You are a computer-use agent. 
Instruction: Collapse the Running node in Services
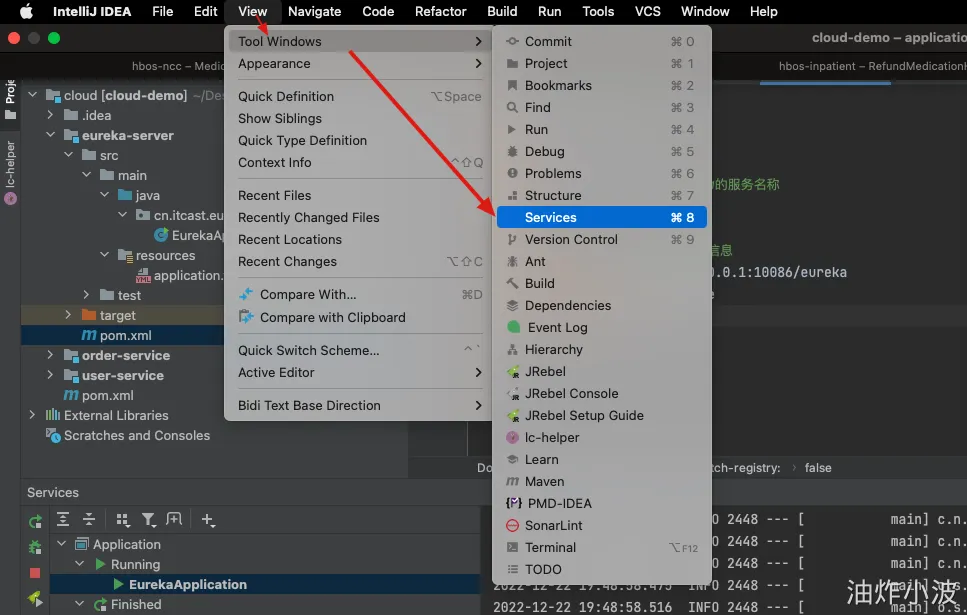pos(80,564)
